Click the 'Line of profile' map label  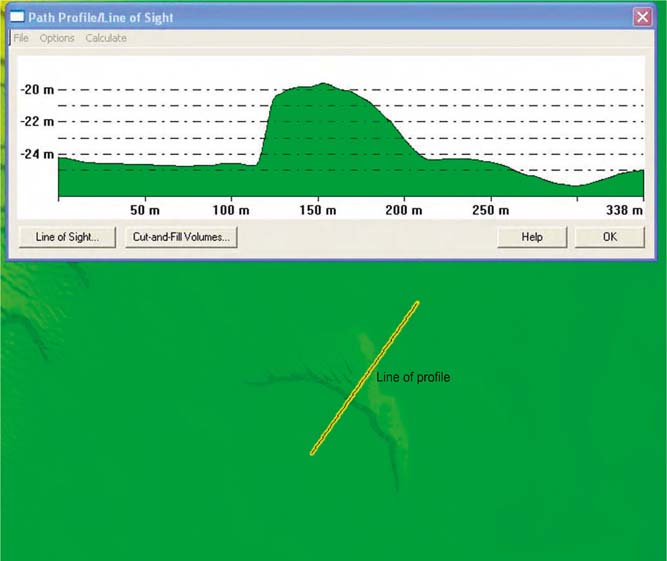coord(413,377)
